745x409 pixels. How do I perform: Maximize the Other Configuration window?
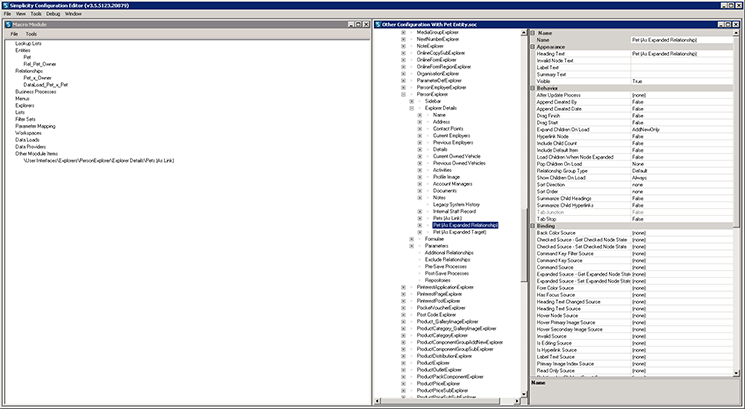coord(729,25)
